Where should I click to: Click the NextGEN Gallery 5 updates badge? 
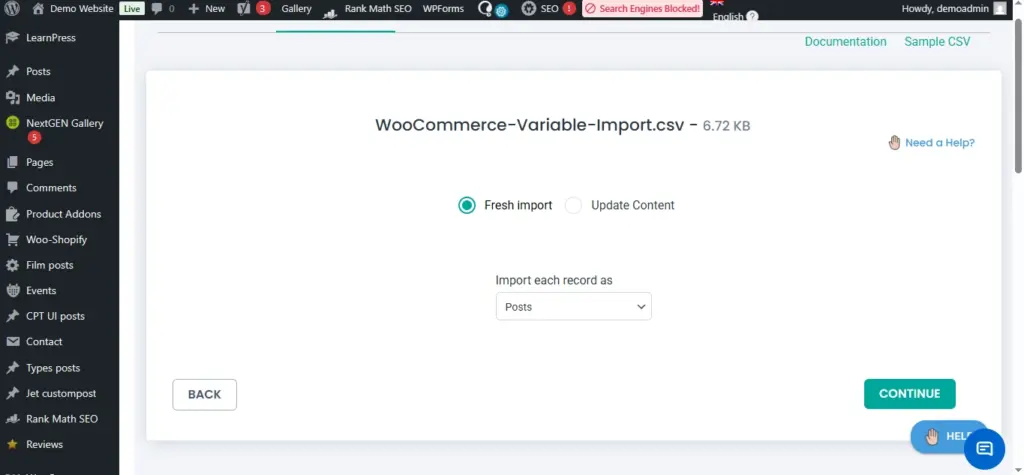tap(34, 137)
